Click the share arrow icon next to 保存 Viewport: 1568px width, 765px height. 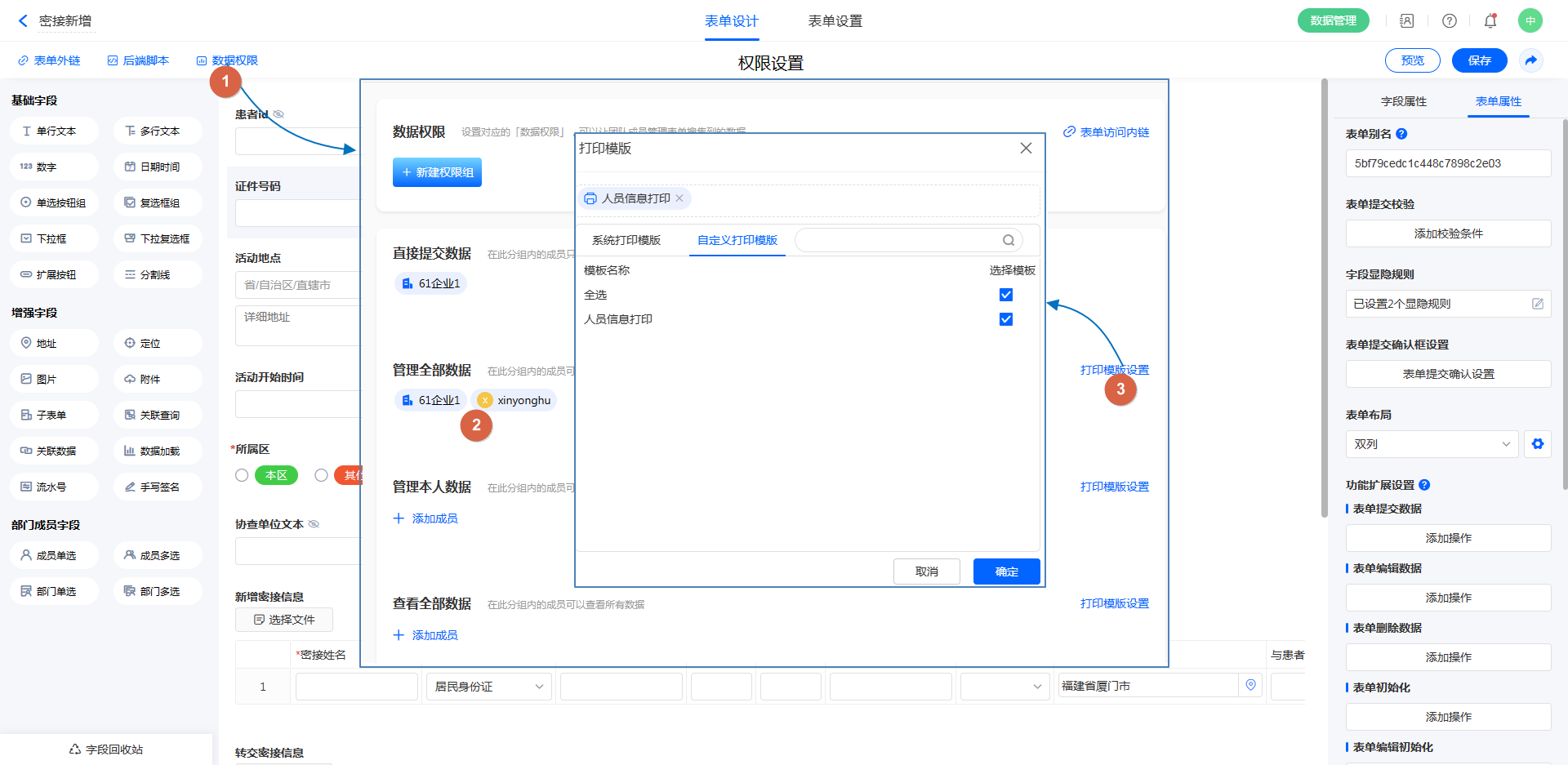tap(1531, 60)
